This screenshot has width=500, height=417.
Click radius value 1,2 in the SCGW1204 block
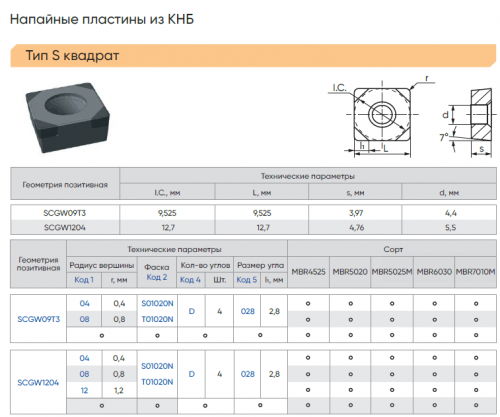click(x=119, y=390)
